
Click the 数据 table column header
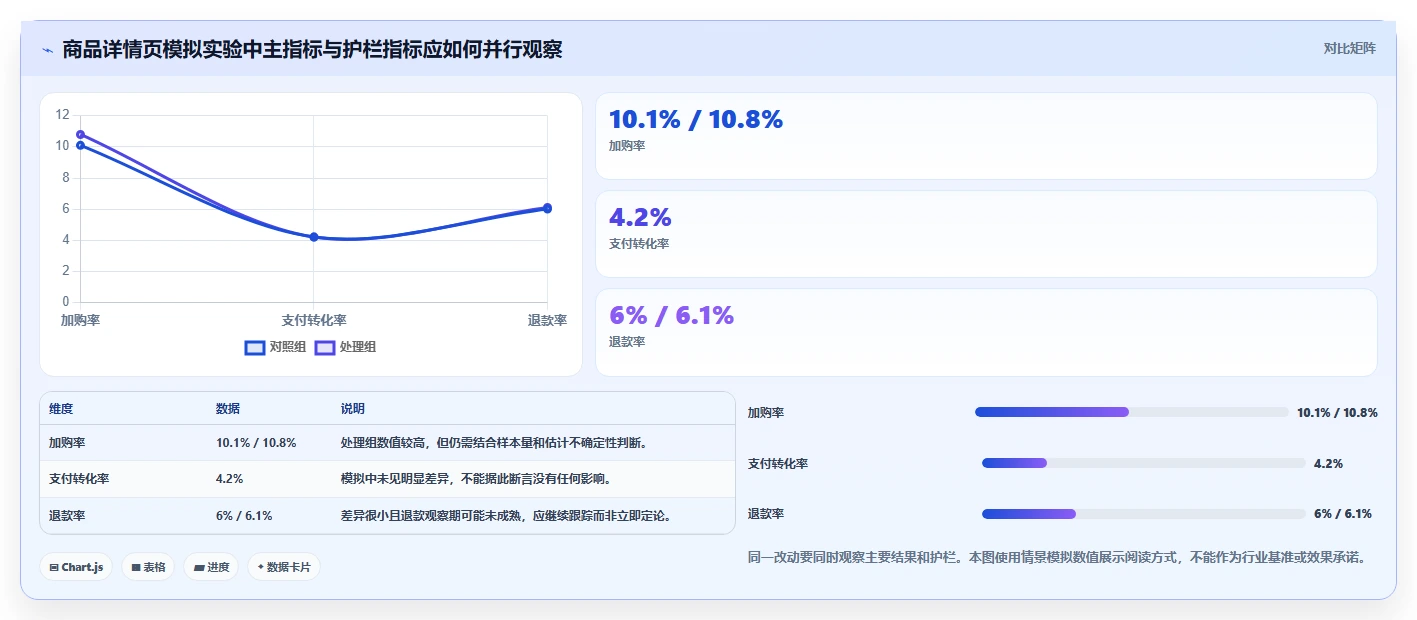coord(228,409)
